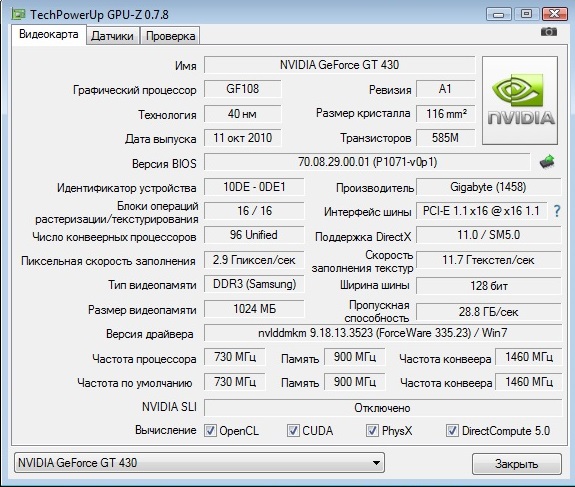
Task: Select the default GPU clock 730 МГц
Action: pyautogui.click(x=235, y=382)
